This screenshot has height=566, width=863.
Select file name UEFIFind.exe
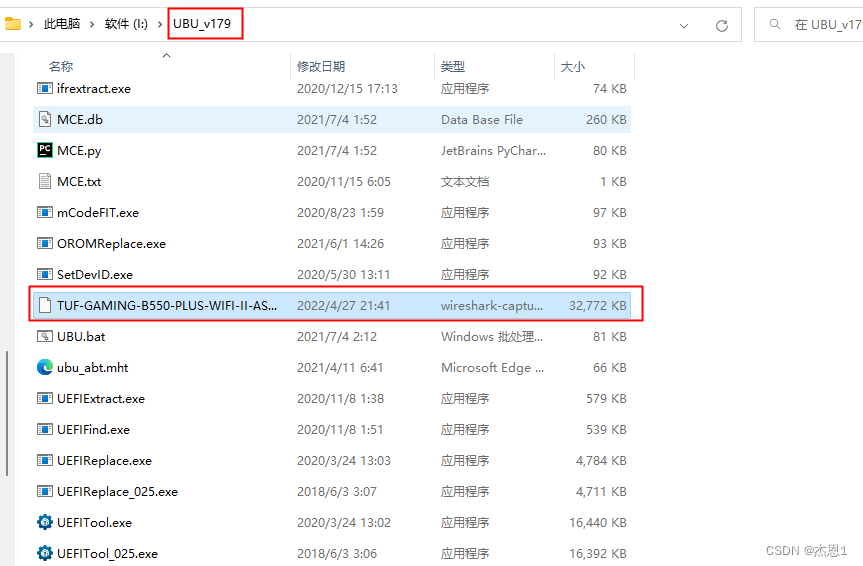click(x=93, y=429)
